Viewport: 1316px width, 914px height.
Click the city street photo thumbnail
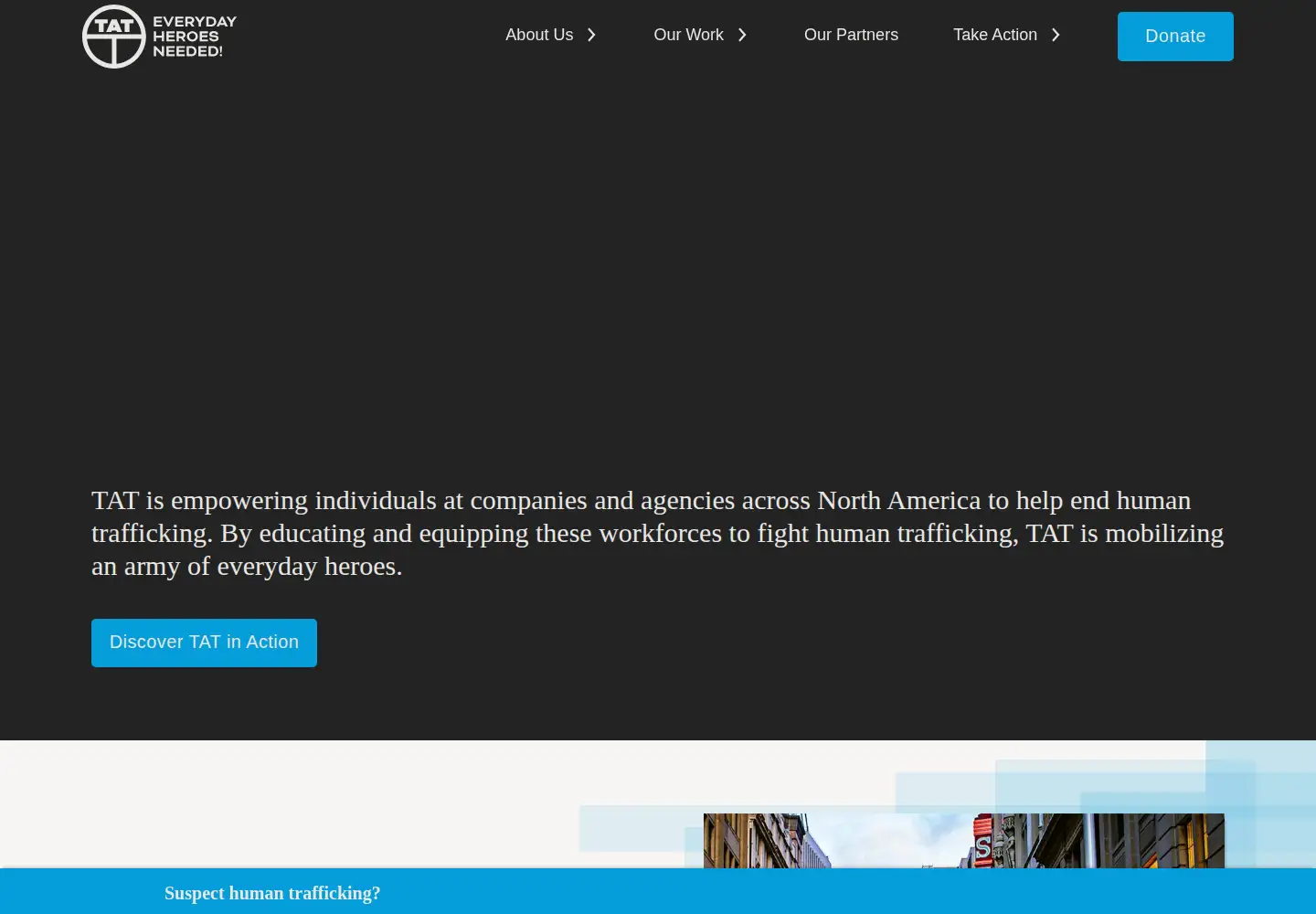[x=964, y=841]
